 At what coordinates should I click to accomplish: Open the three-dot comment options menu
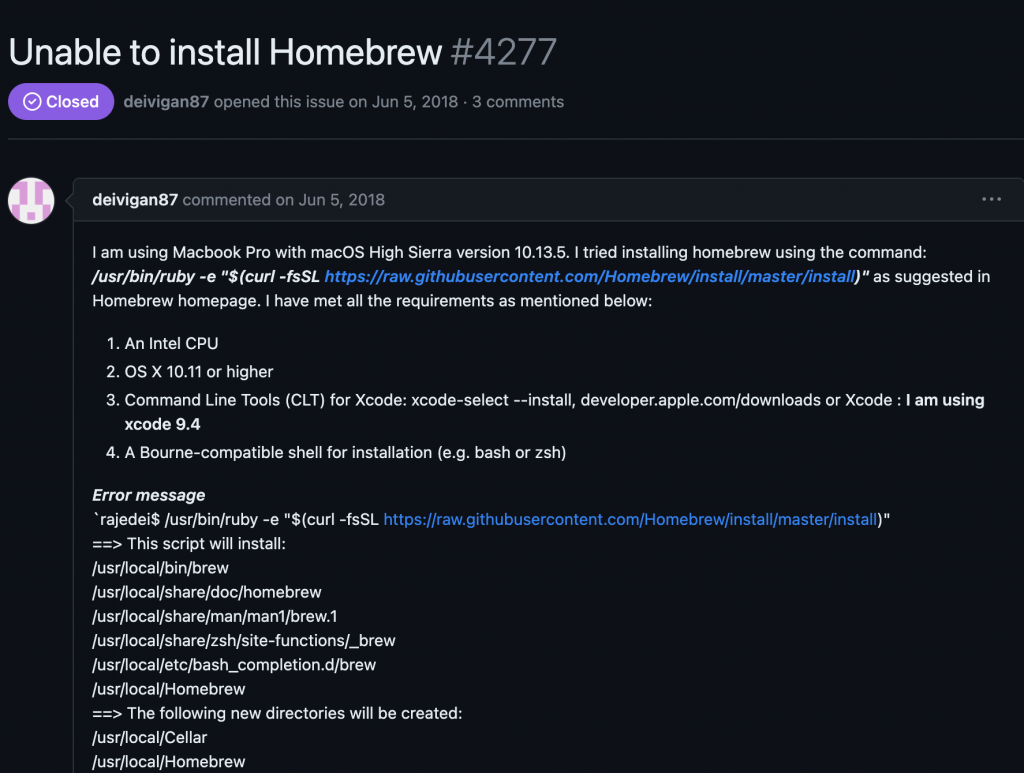pos(991,199)
